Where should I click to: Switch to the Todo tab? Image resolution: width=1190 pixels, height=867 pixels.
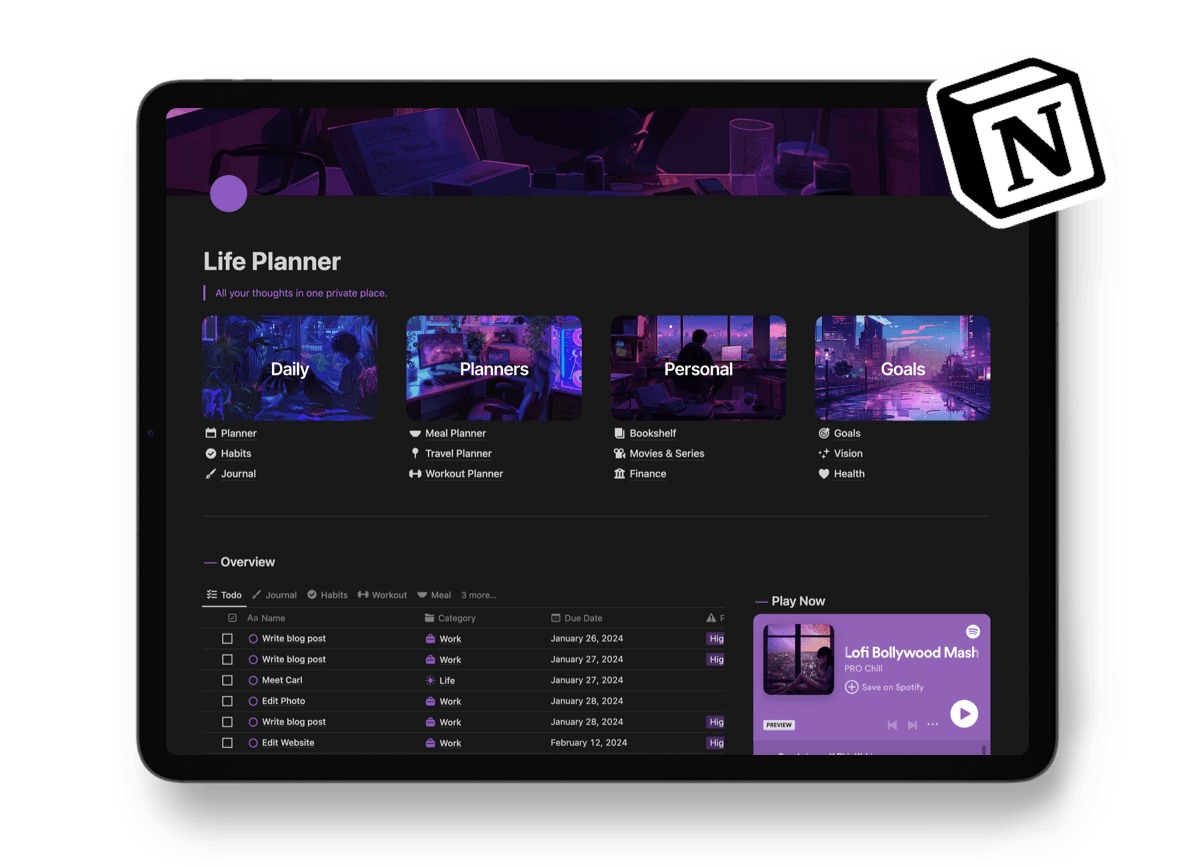click(224, 595)
